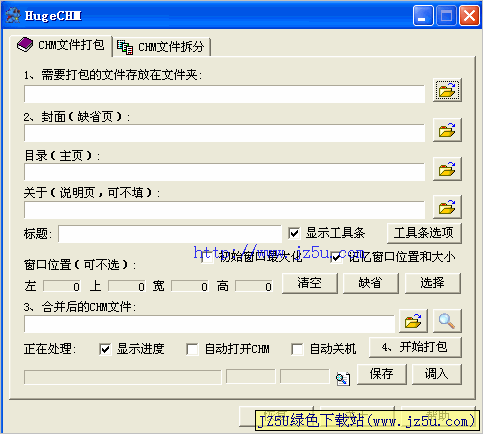The image size is (483, 434).
Task: Click the 上 position value field
Action: pos(127,286)
